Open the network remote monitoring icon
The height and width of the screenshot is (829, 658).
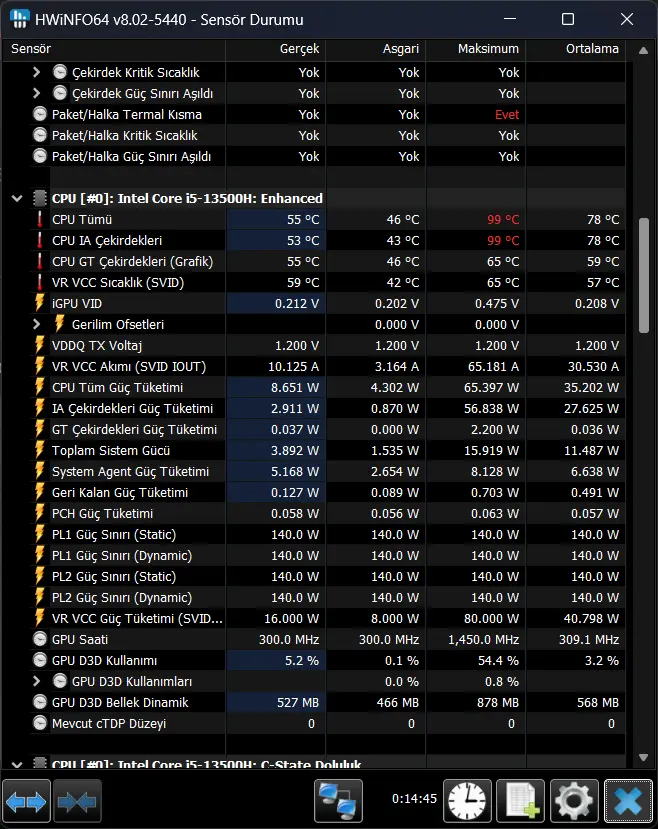(338, 802)
